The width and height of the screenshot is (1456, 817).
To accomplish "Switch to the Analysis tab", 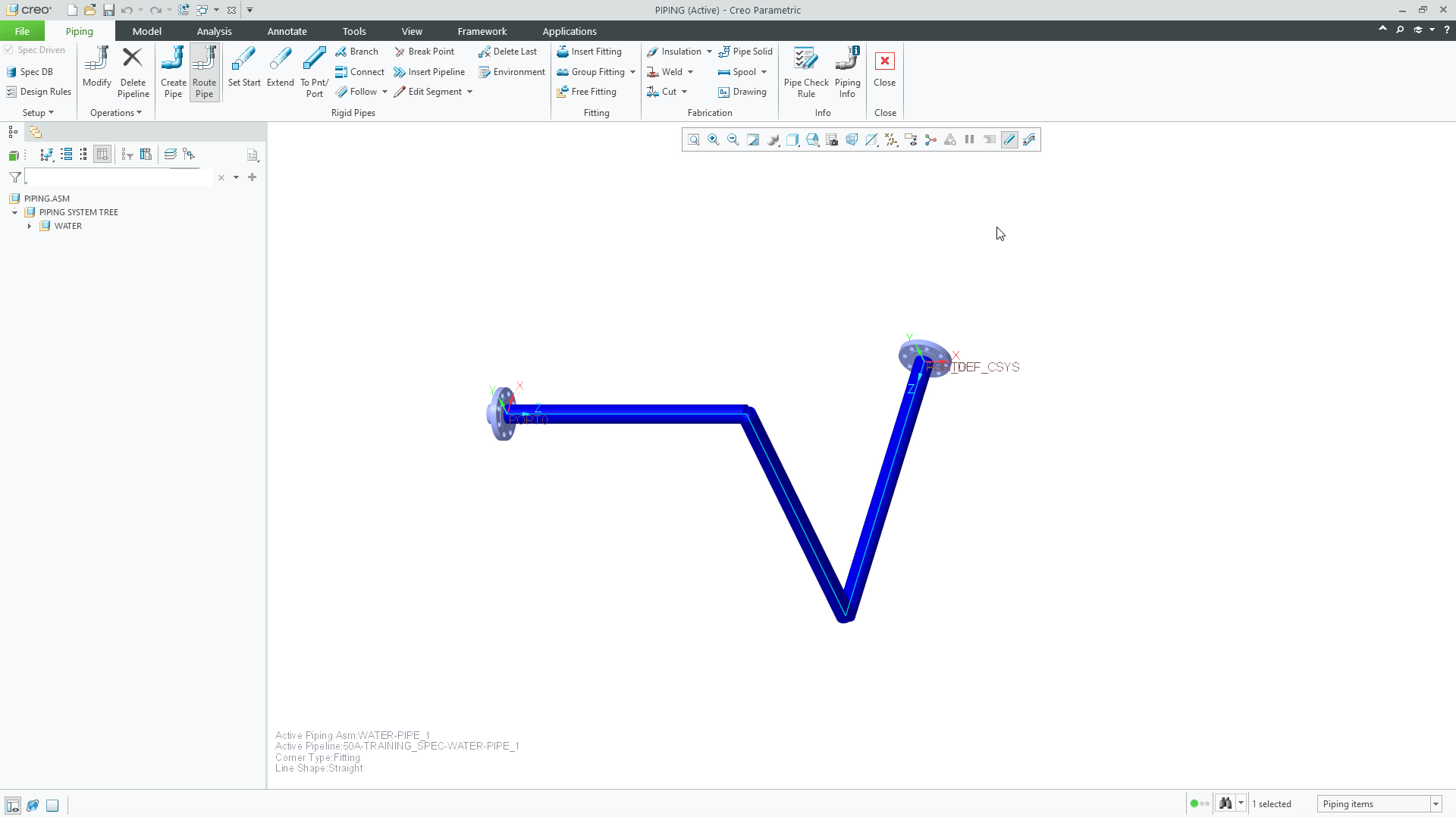I will coord(214,31).
